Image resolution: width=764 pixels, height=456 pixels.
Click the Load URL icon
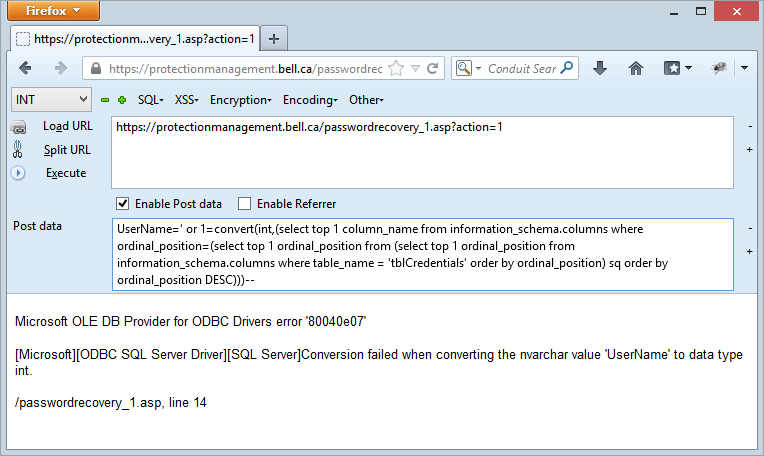[x=19, y=127]
